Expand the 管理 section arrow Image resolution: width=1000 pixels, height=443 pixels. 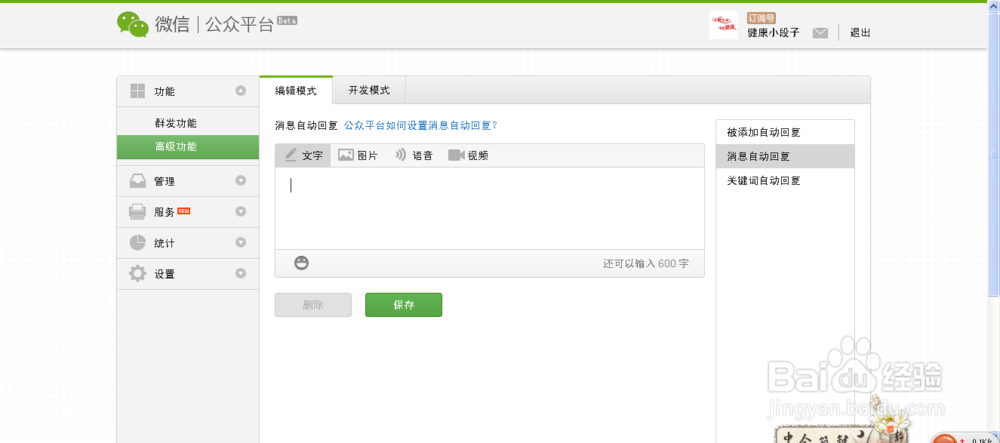pos(240,181)
